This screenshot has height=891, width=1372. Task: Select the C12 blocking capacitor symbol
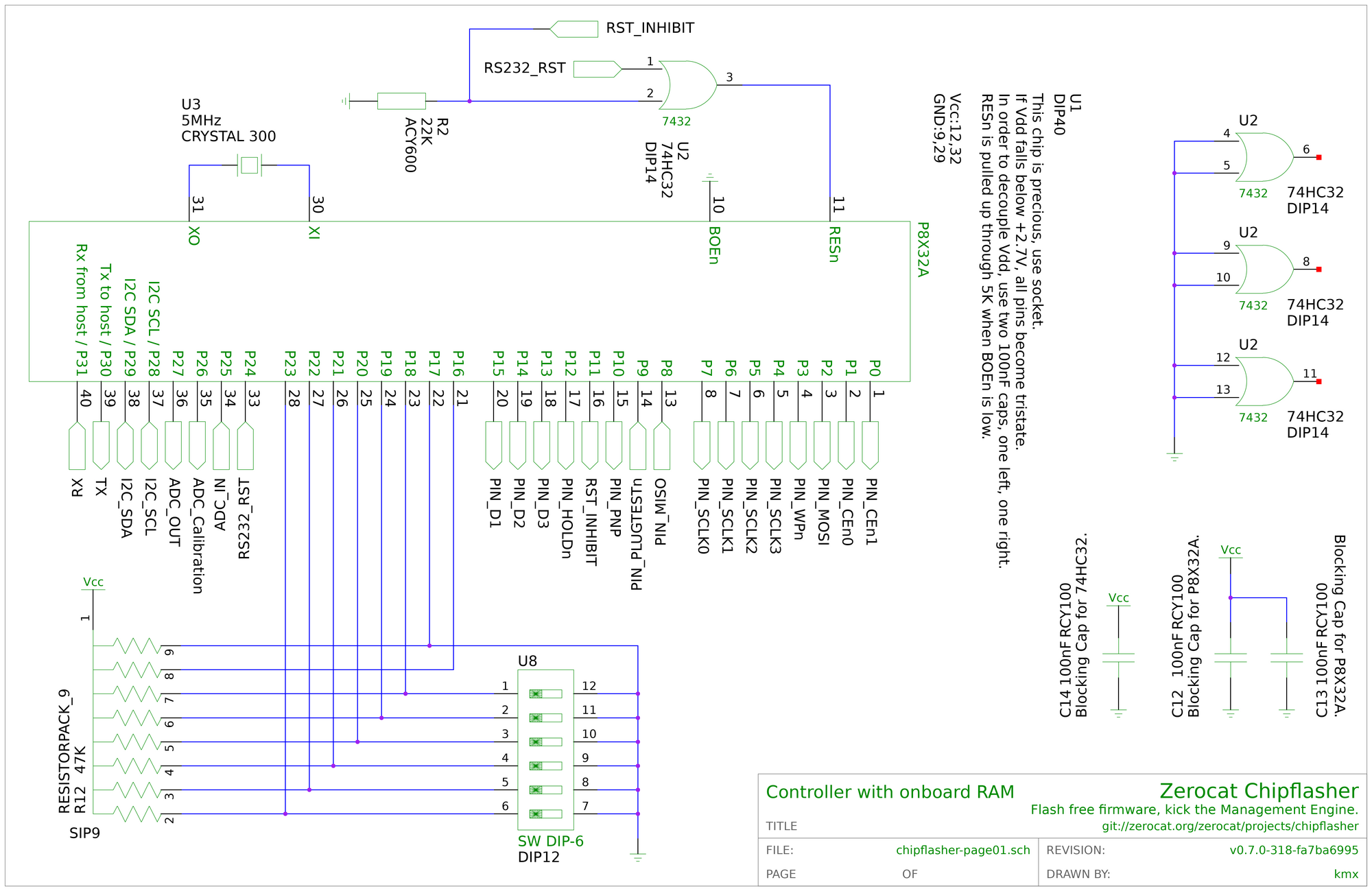(1230, 658)
